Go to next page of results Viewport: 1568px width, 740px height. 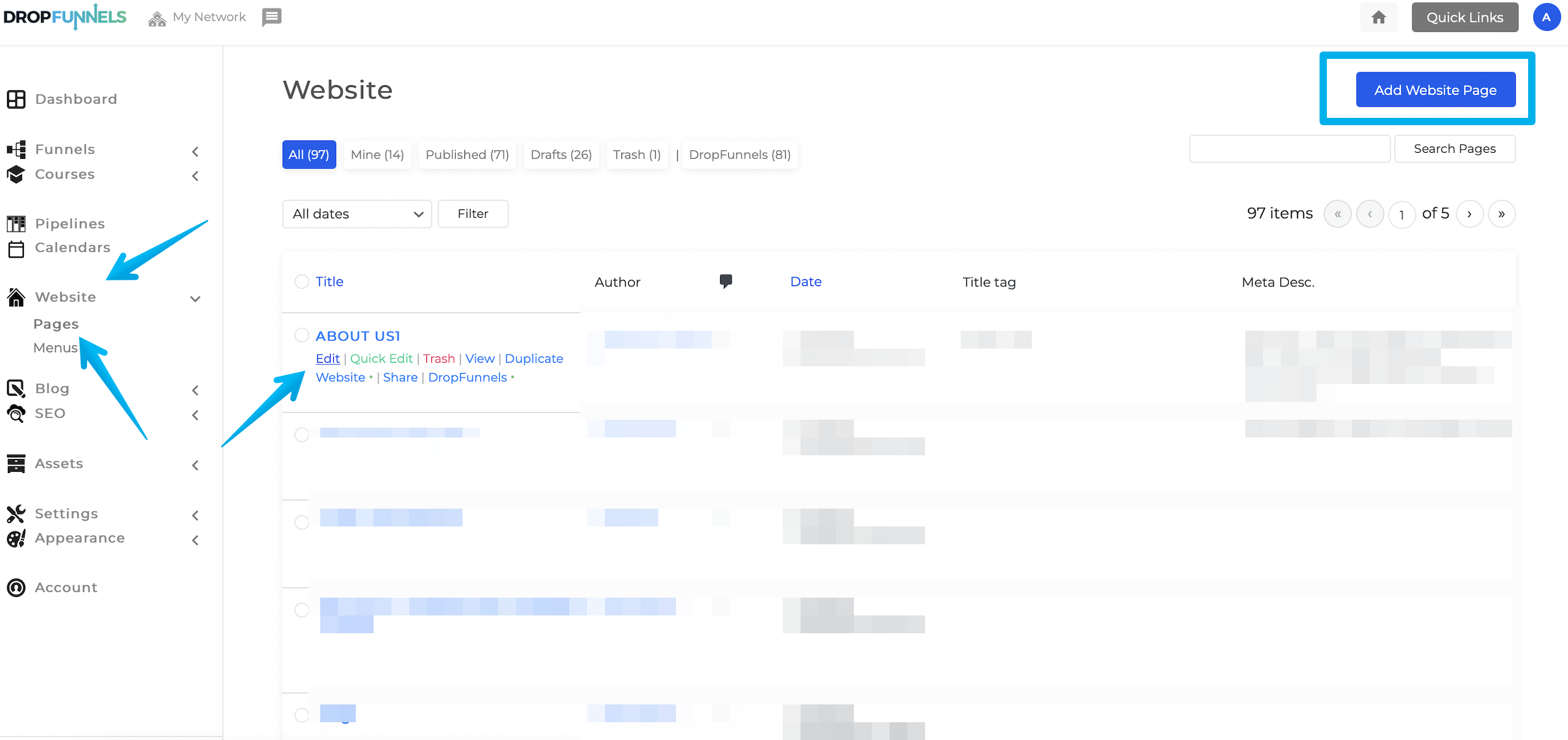point(1469,214)
